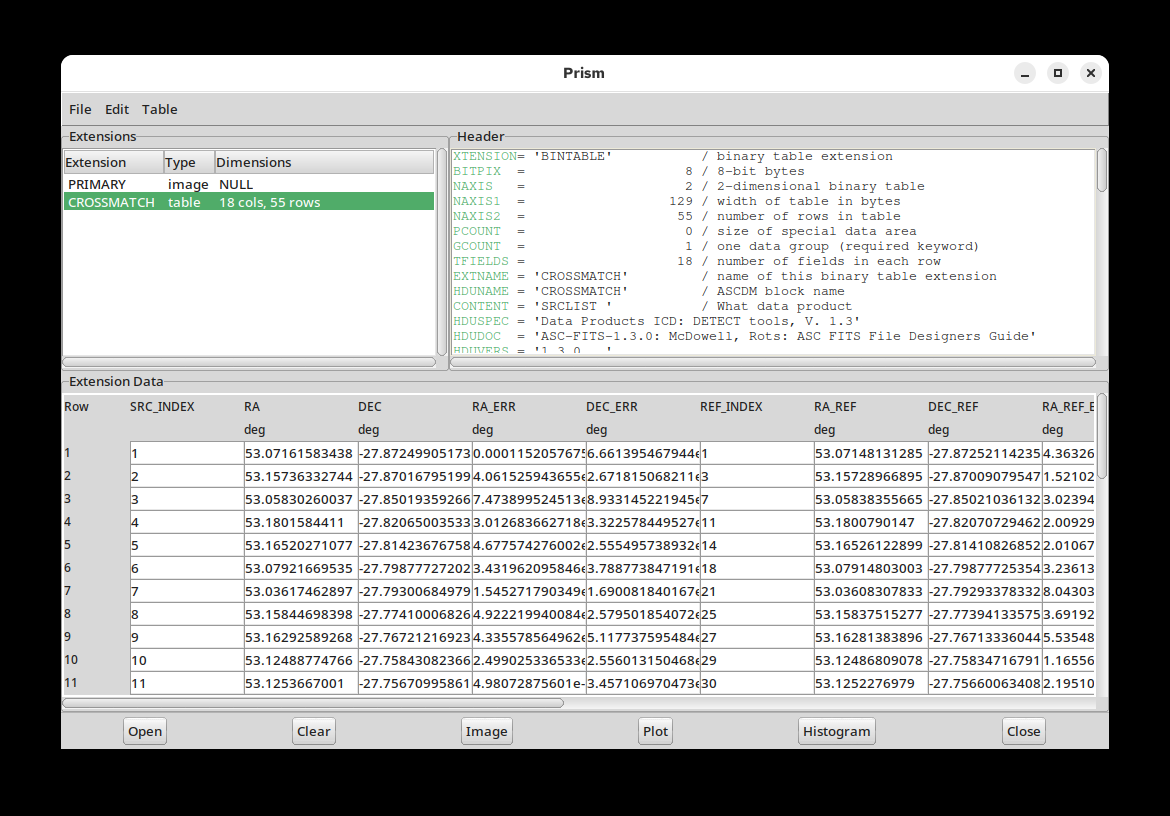This screenshot has width=1170, height=816.
Task: Click the Extension Data vertical scrollbar
Action: tap(1102, 437)
